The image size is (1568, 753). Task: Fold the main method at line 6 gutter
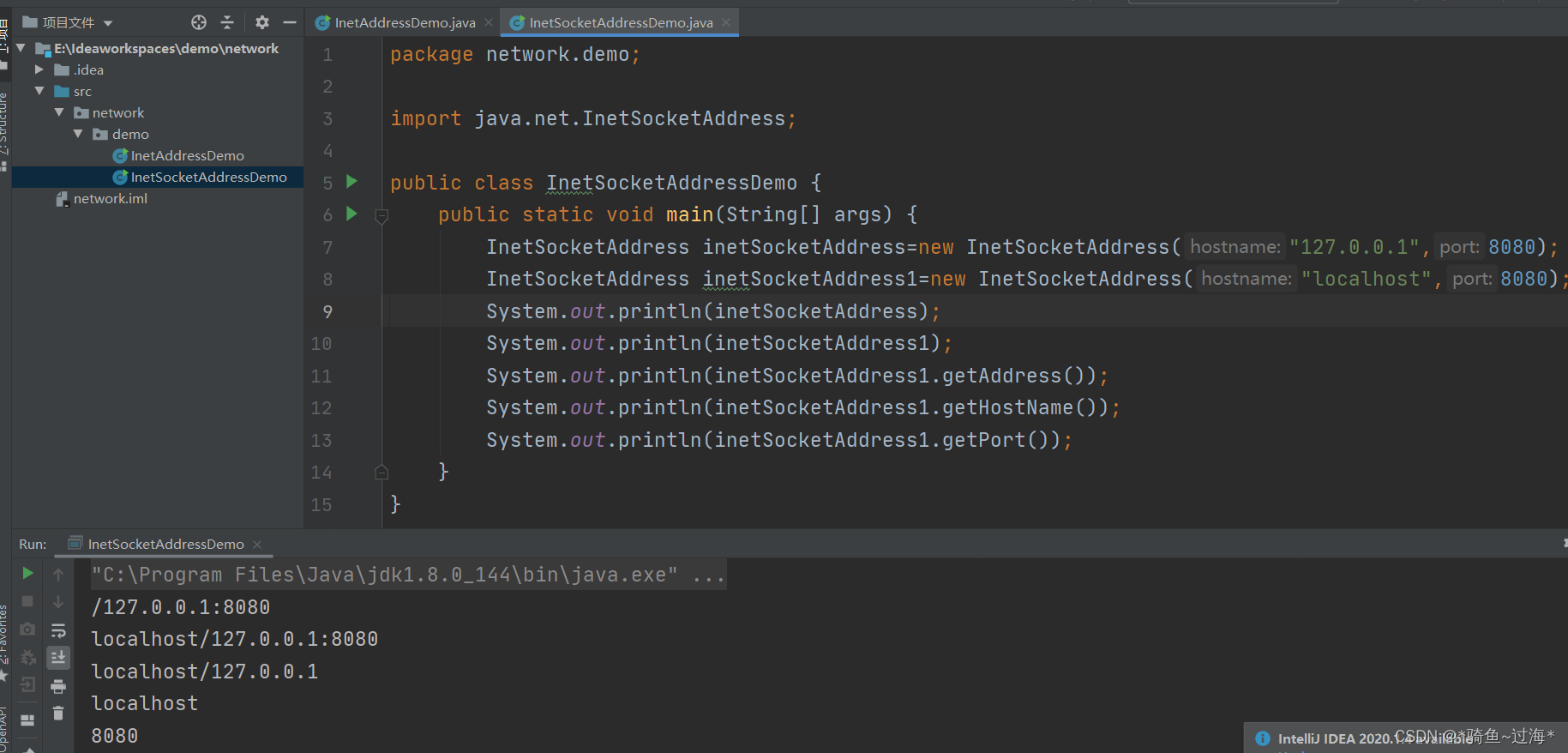point(382,216)
